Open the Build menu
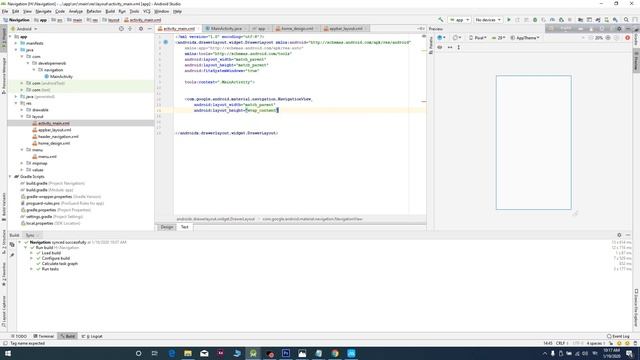The image size is (640, 360). pos(110,11)
